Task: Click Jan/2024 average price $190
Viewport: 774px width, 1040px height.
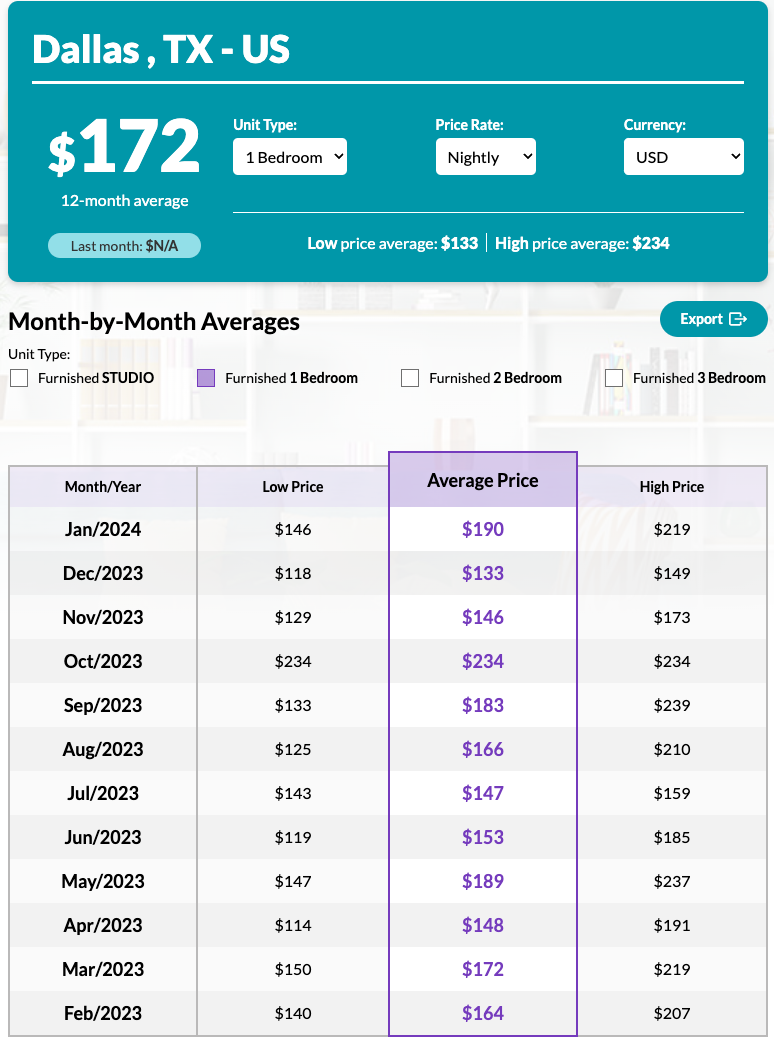Action: [x=483, y=529]
